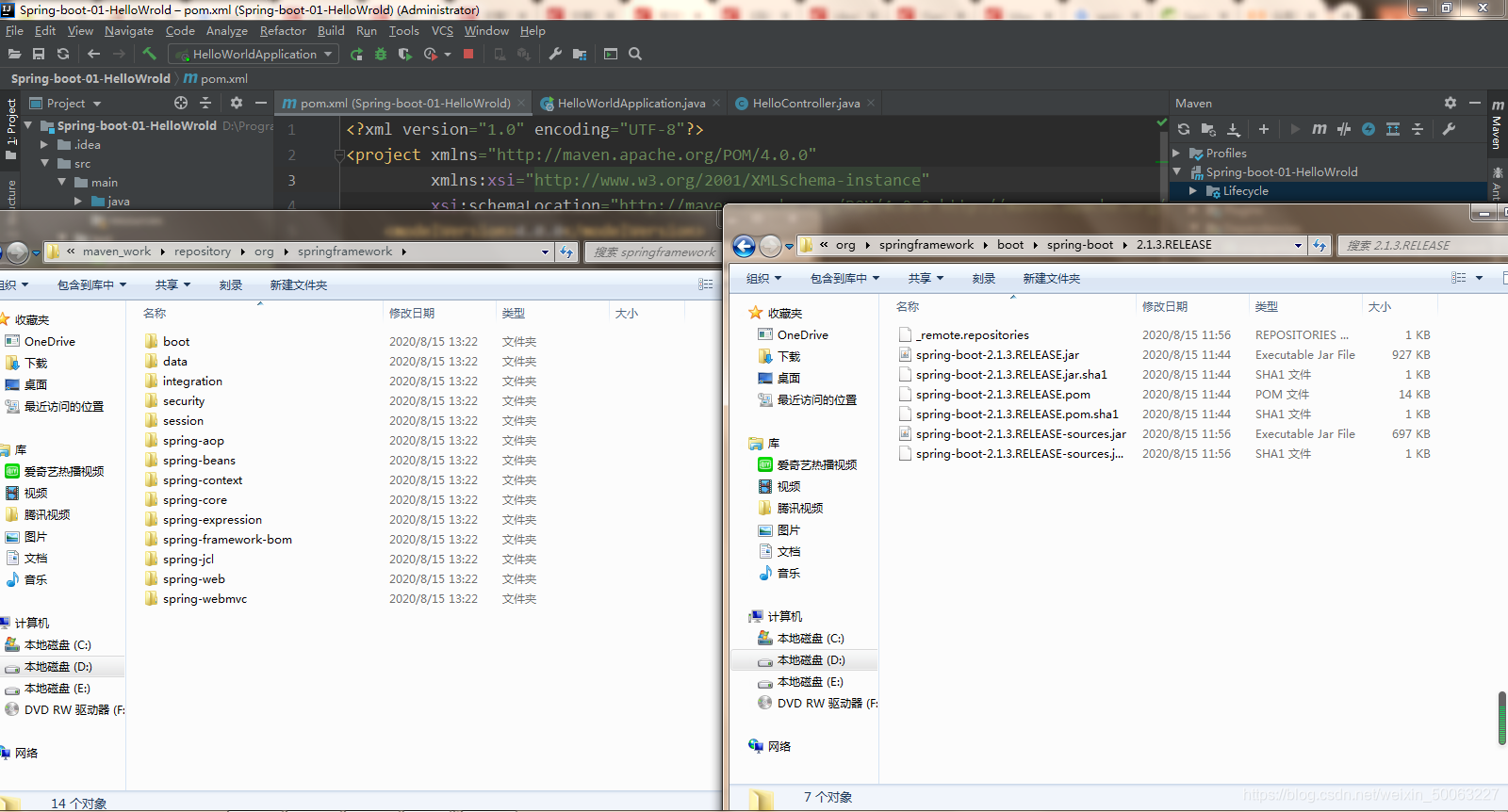Toggle skip tests mode lightning icon
This screenshot has width=1508, height=812.
[x=1369, y=129]
